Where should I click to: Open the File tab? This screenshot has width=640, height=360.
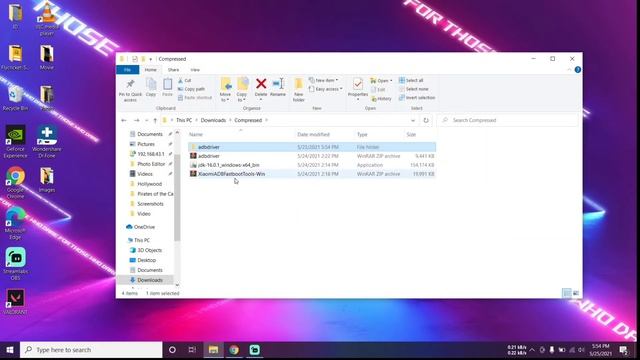pos(127,70)
